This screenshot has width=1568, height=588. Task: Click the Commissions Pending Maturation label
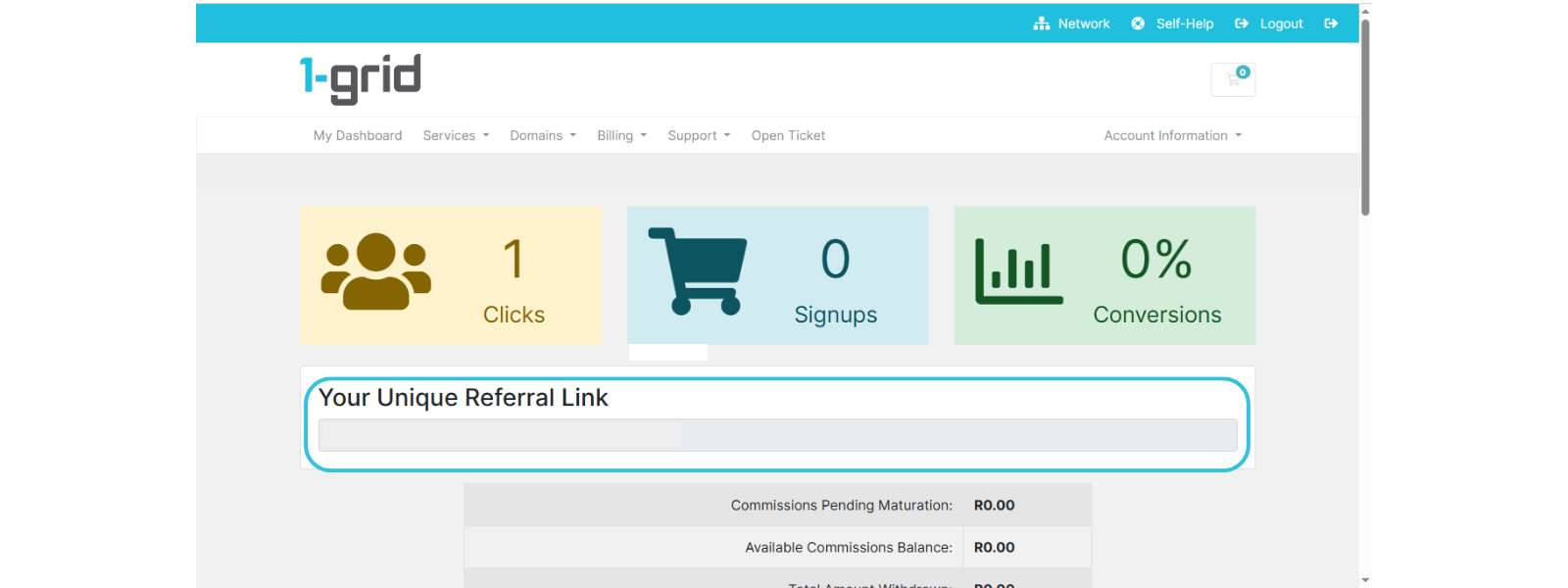click(842, 506)
